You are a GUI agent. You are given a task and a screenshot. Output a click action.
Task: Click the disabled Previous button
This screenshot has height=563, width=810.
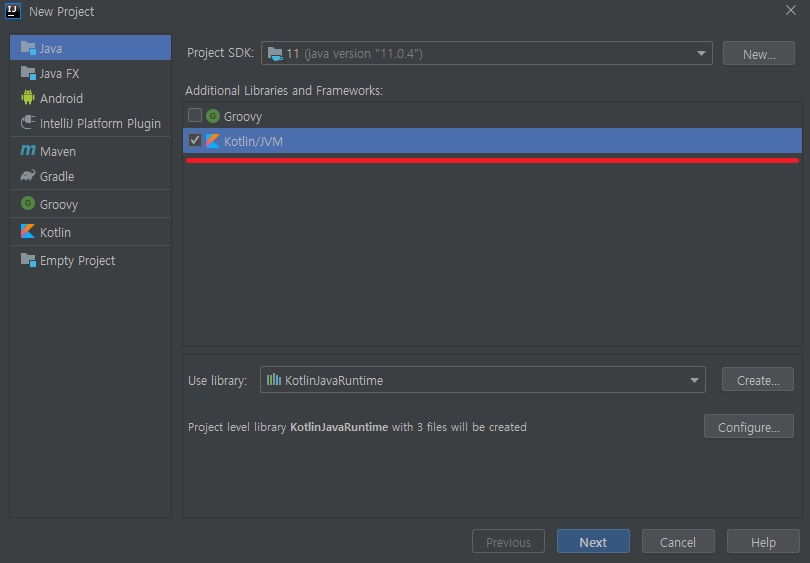tap(508, 541)
